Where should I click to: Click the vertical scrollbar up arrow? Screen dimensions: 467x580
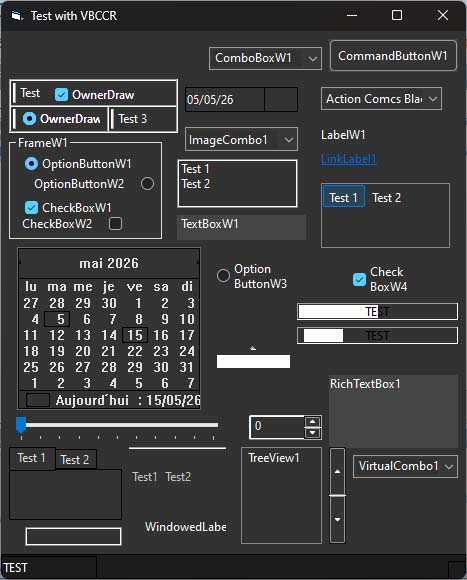337,471
